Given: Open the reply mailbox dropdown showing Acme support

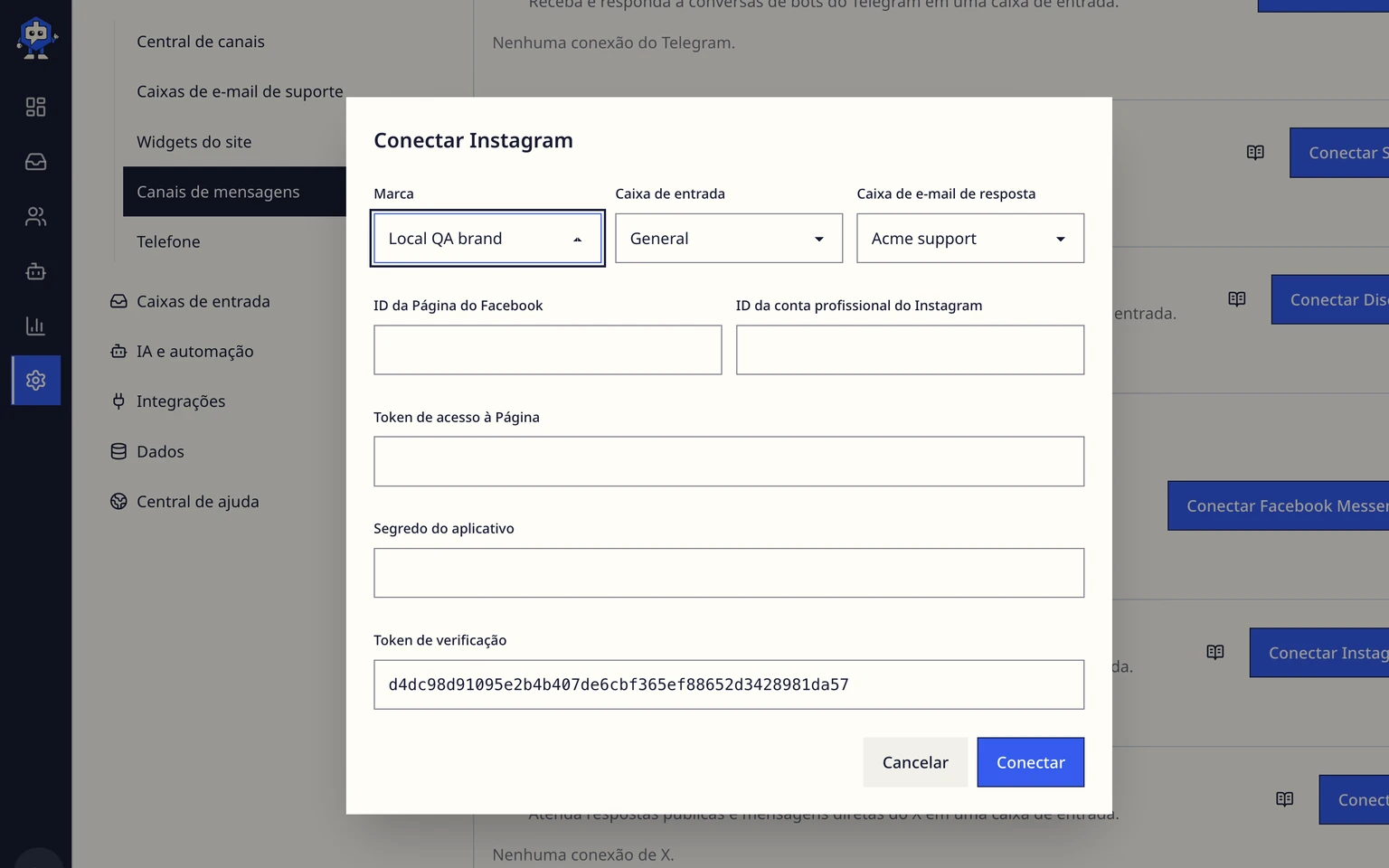Looking at the screenshot, I should 970,239.
